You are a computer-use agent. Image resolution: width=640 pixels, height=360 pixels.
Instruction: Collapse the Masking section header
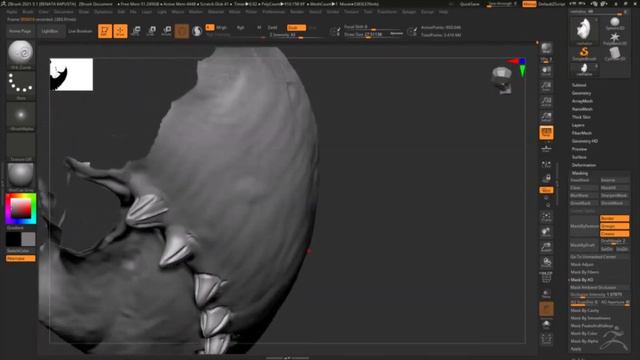point(580,173)
